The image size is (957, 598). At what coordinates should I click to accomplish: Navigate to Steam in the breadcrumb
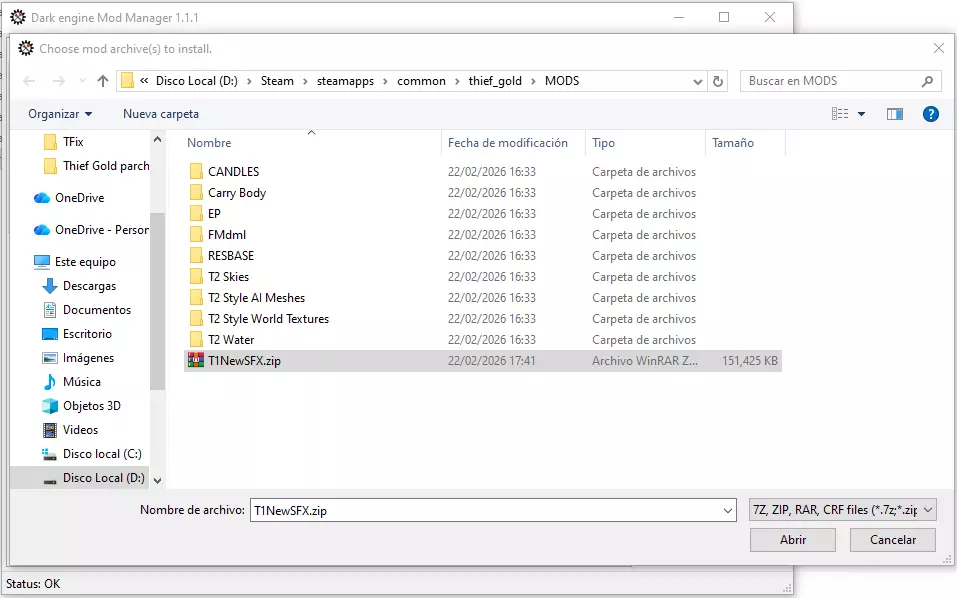tap(277, 81)
